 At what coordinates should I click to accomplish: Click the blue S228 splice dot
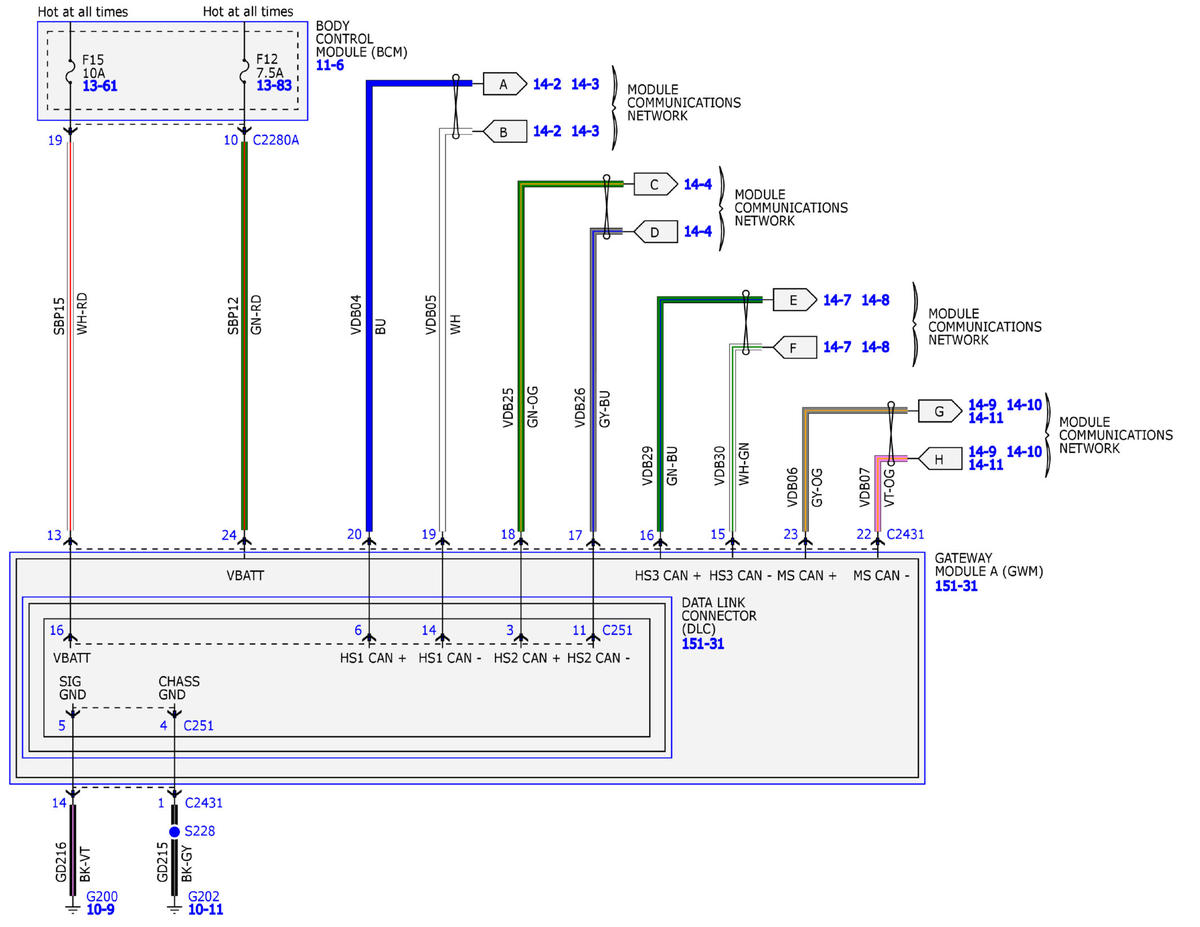[174, 831]
